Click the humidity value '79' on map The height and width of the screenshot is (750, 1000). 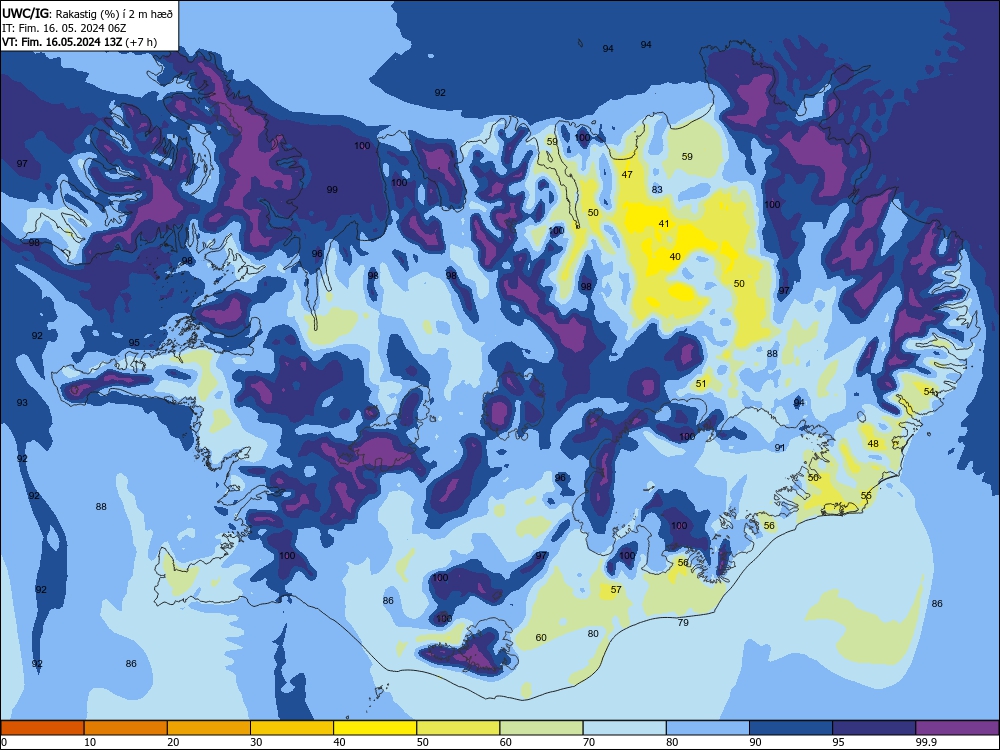point(683,622)
